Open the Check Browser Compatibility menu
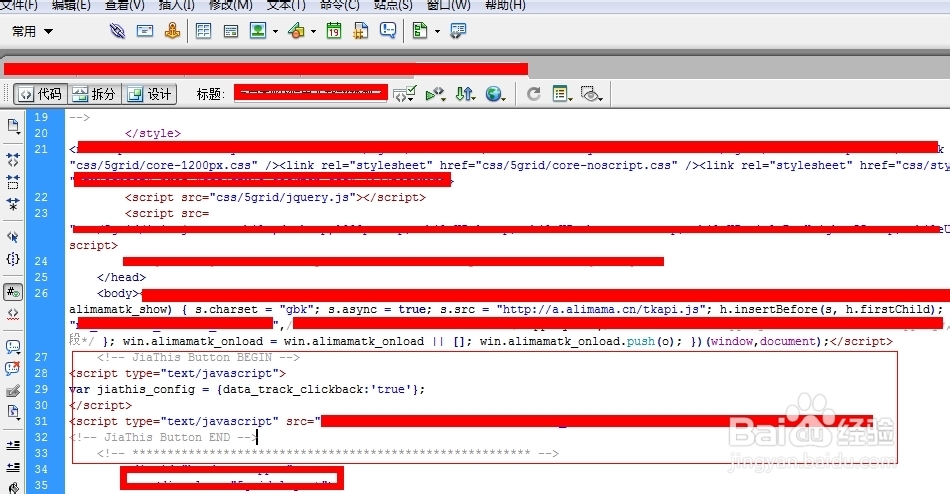The height and width of the screenshot is (494, 950). coord(404,94)
